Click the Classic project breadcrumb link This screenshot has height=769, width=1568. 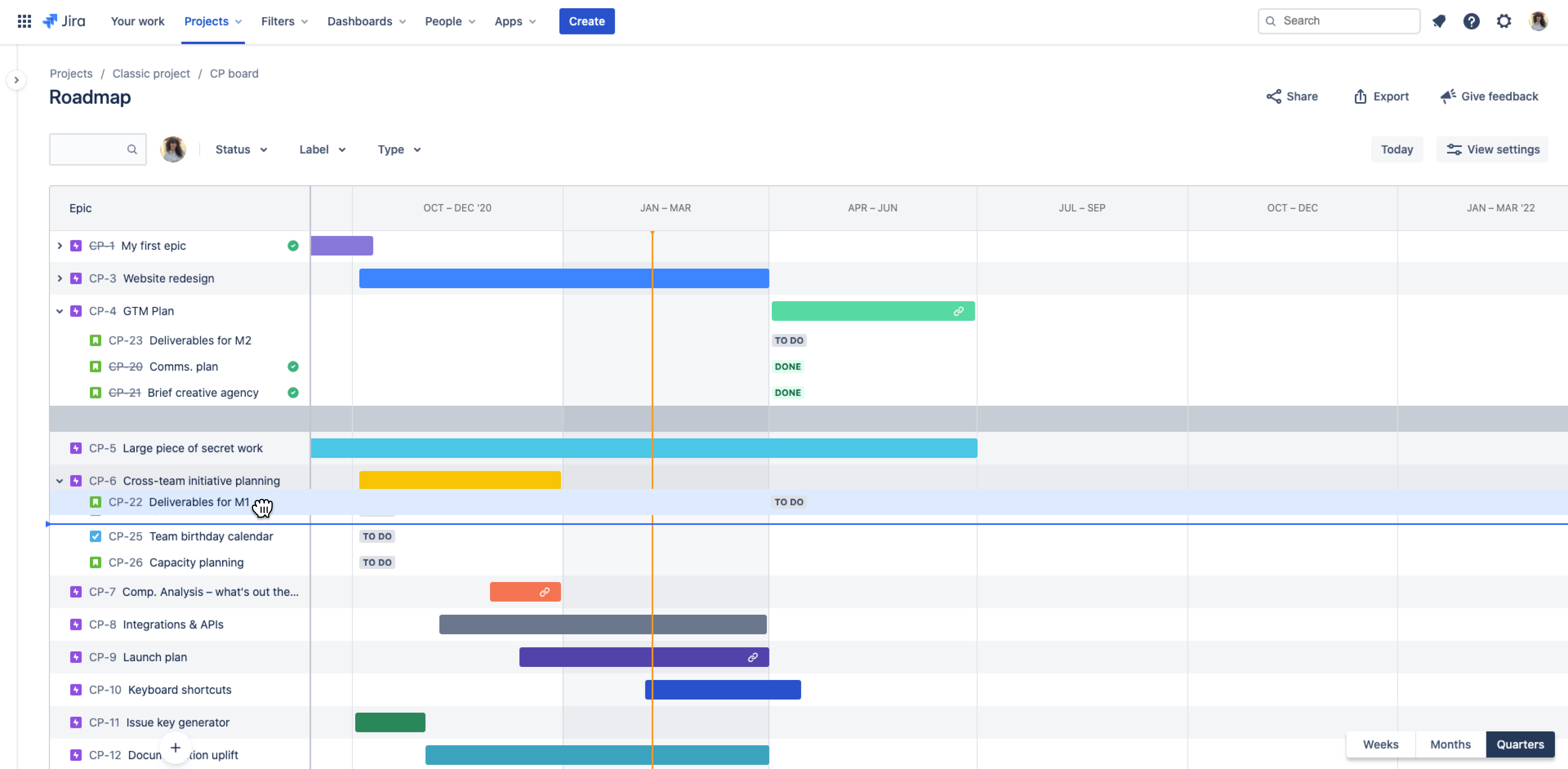(x=151, y=74)
